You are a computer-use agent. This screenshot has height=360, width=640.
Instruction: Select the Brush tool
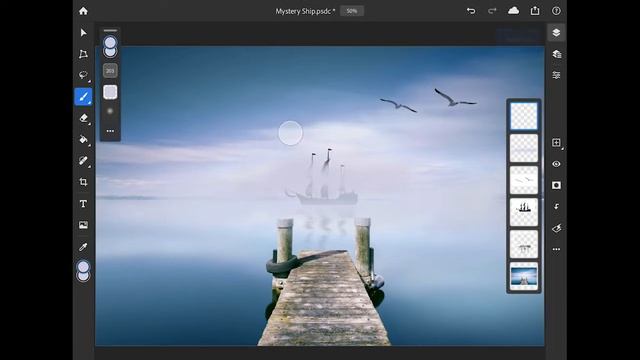click(x=83, y=97)
